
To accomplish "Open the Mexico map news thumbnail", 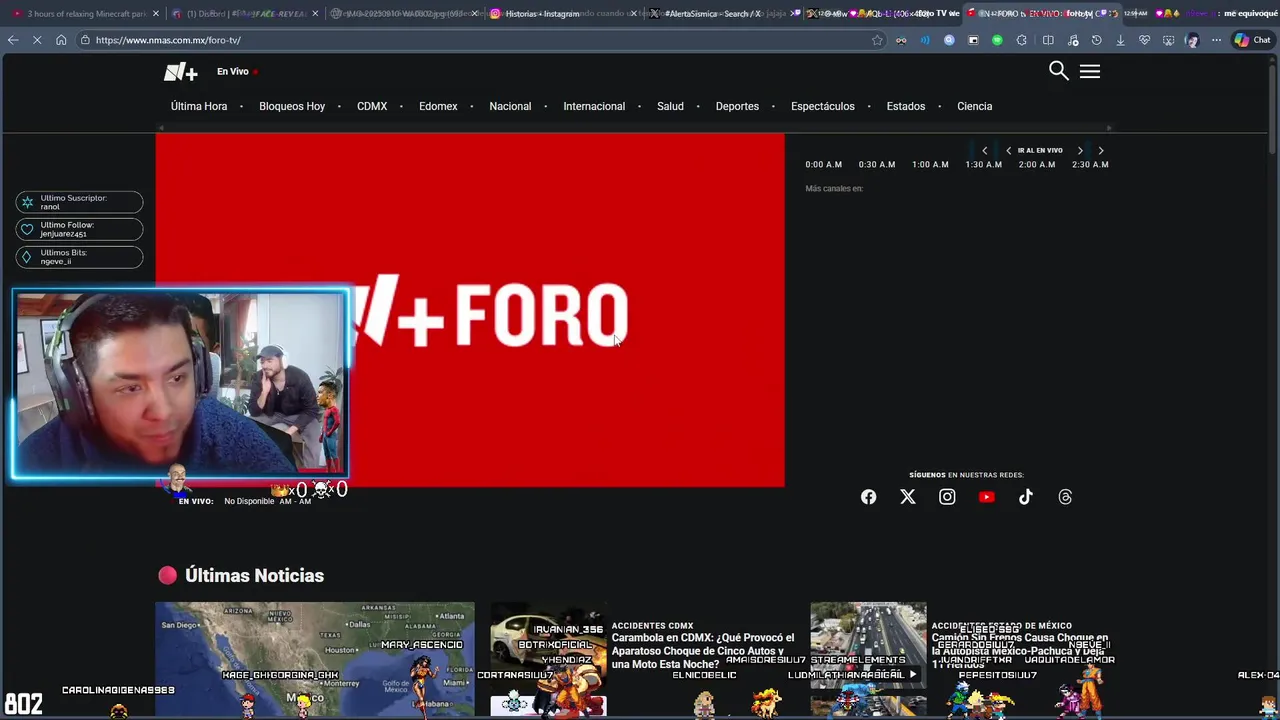I will click(315, 659).
